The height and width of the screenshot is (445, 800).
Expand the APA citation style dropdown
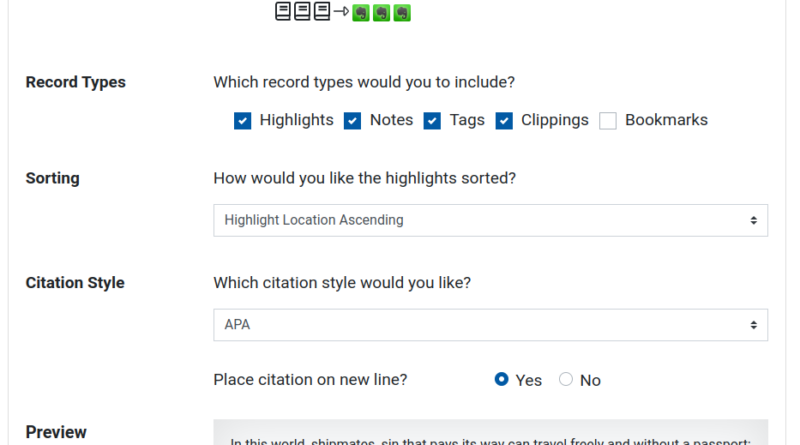point(490,325)
